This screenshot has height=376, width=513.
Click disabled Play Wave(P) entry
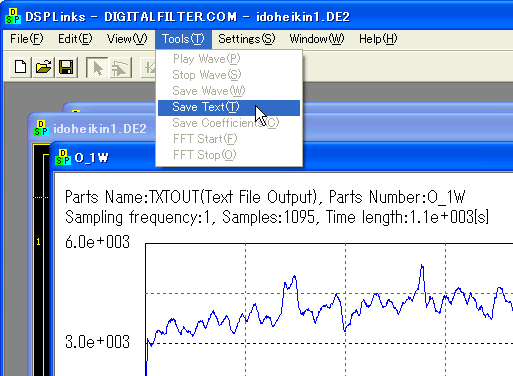229,59
